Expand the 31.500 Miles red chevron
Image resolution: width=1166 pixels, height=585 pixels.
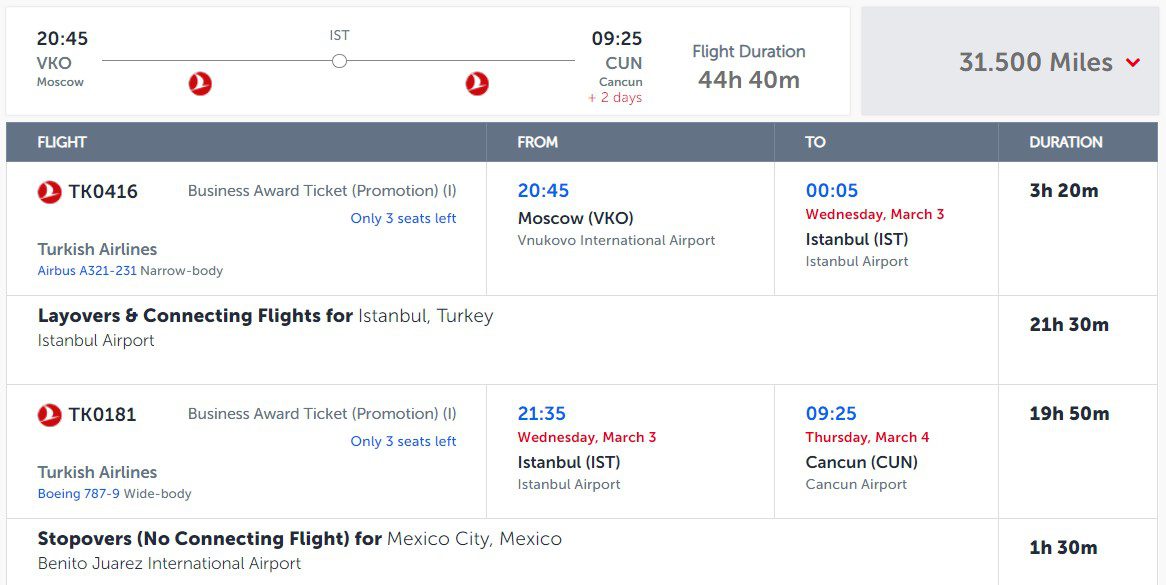(x=1133, y=63)
